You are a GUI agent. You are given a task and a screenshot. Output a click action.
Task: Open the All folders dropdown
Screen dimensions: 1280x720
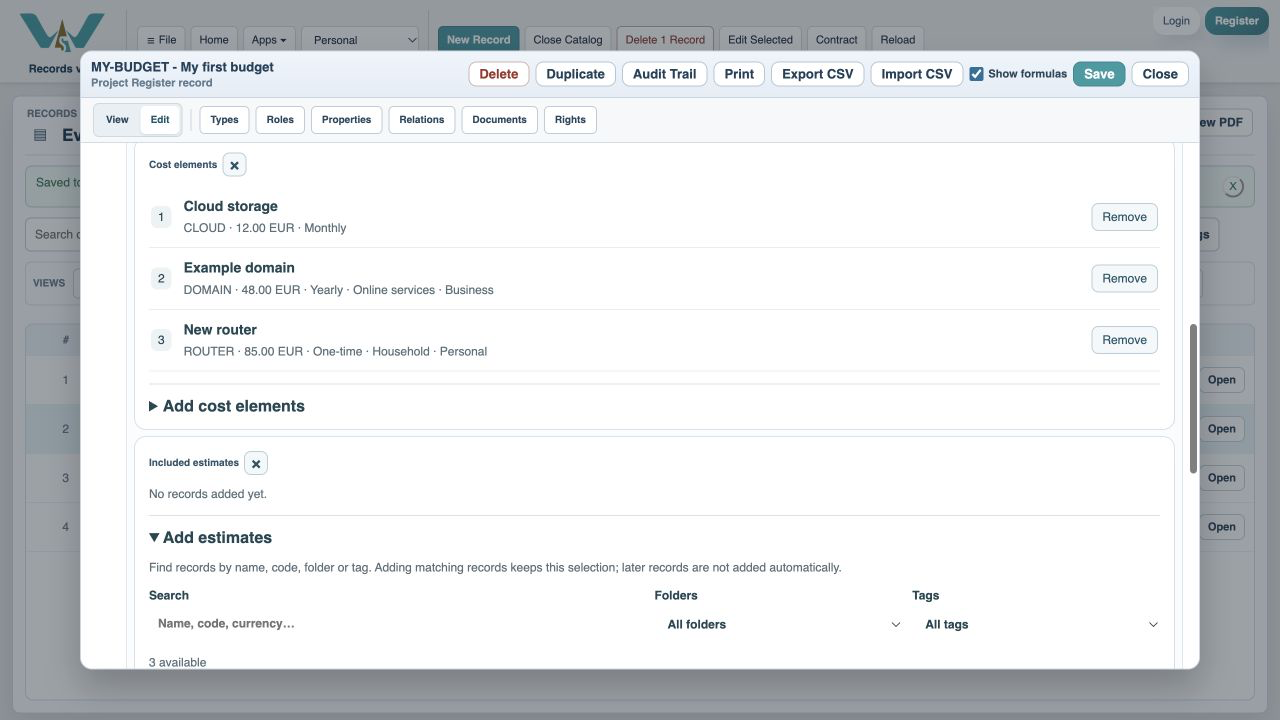[x=783, y=624]
